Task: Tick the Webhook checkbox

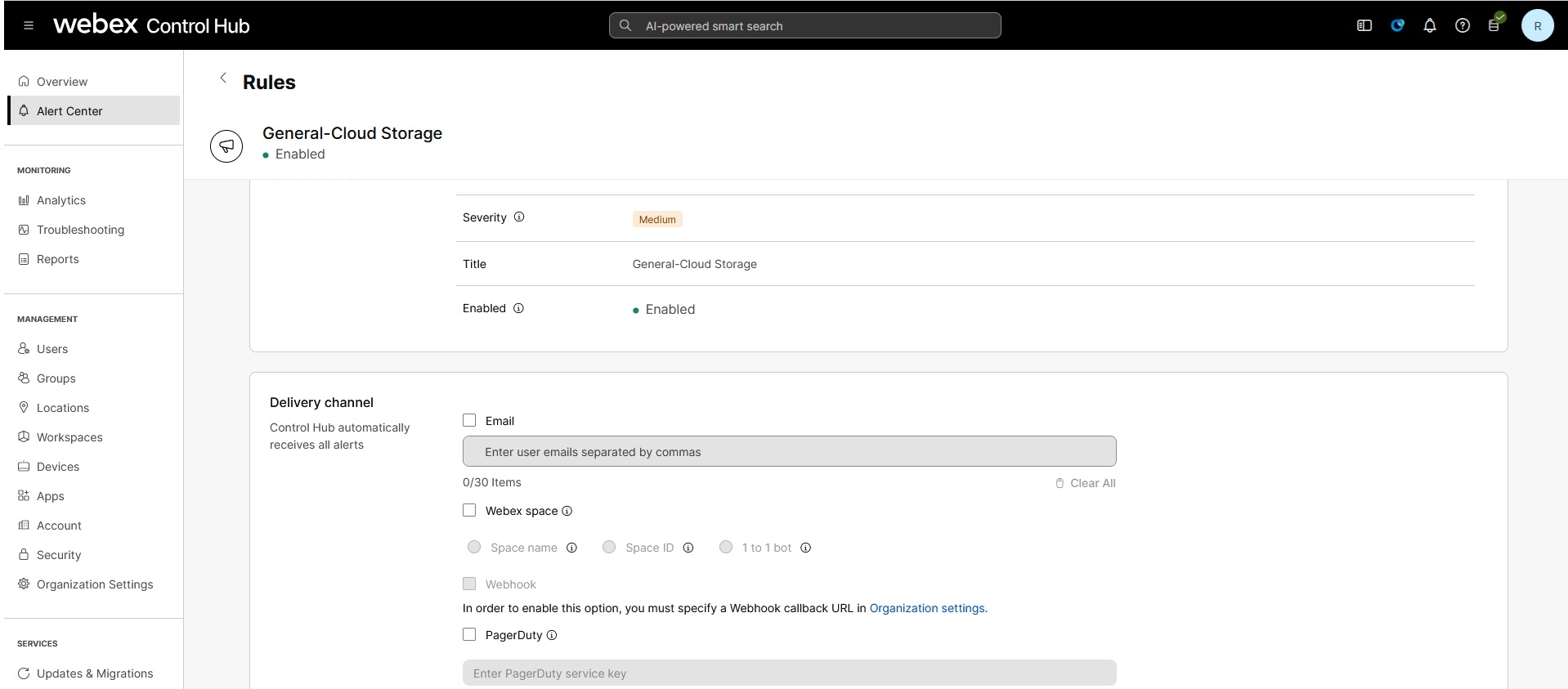Action: pos(469,584)
